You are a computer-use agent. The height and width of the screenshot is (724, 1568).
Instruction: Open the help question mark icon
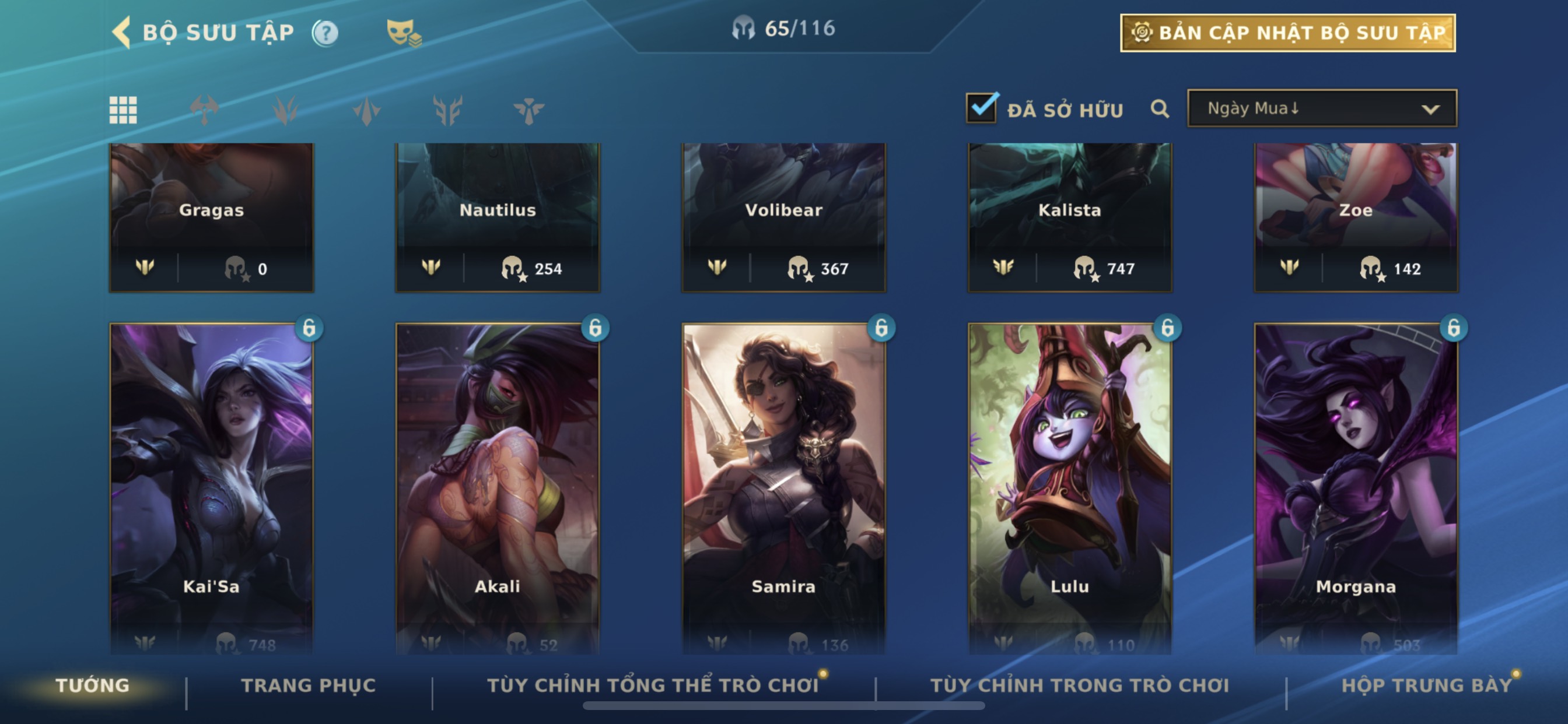click(325, 33)
